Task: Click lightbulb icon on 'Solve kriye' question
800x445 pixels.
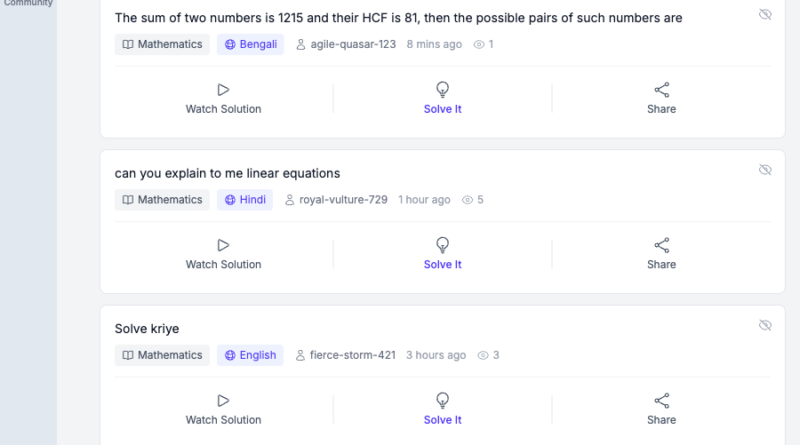Action: click(x=442, y=400)
